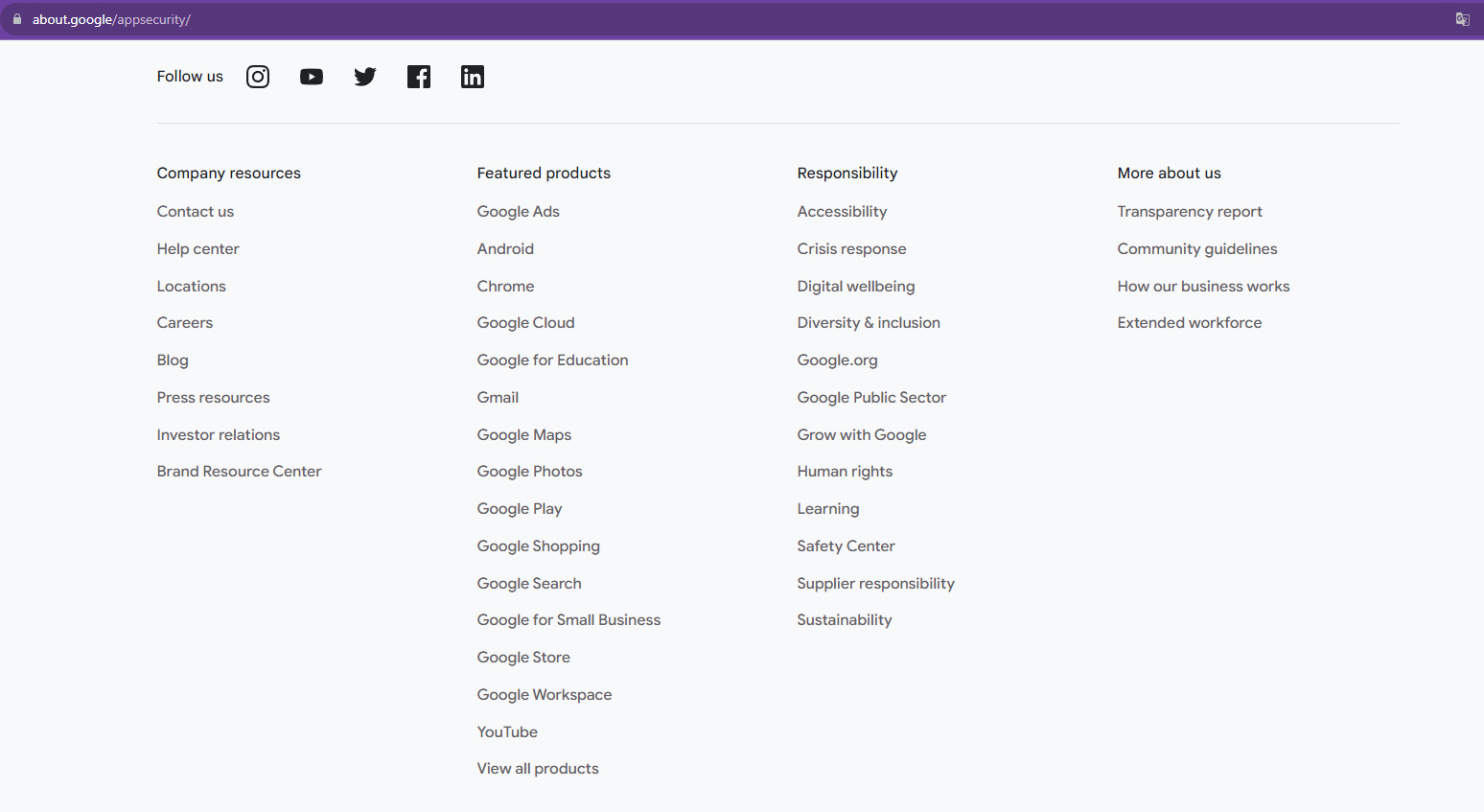1484x812 pixels.
Task: Open the Chrome product link
Action: [506, 287]
